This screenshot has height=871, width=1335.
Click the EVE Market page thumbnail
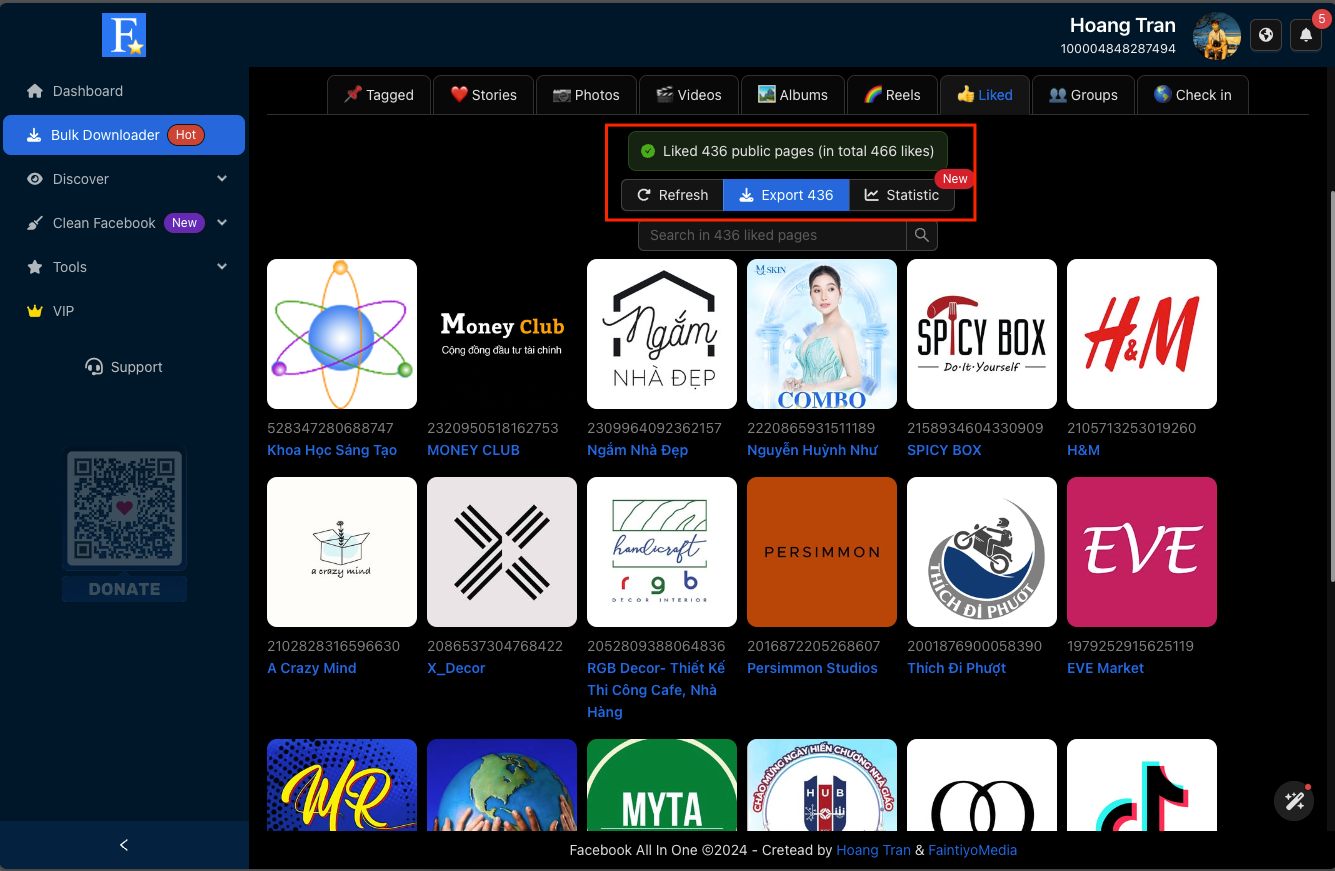(x=1142, y=552)
